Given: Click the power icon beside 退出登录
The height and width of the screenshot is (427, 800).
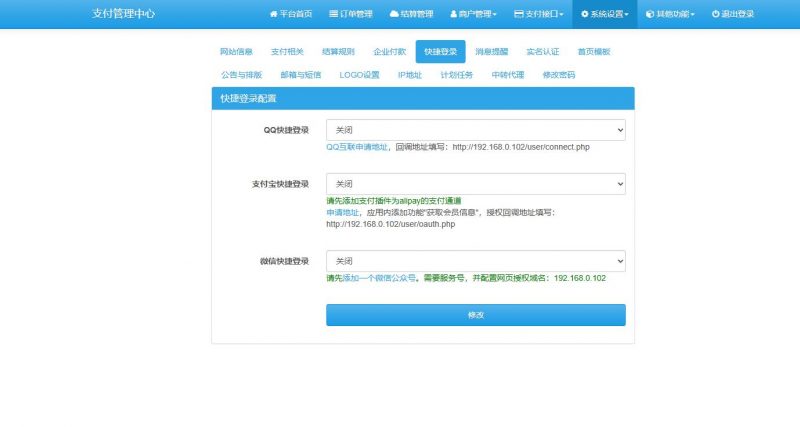Looking at the screenshot, I should (715, 14).
